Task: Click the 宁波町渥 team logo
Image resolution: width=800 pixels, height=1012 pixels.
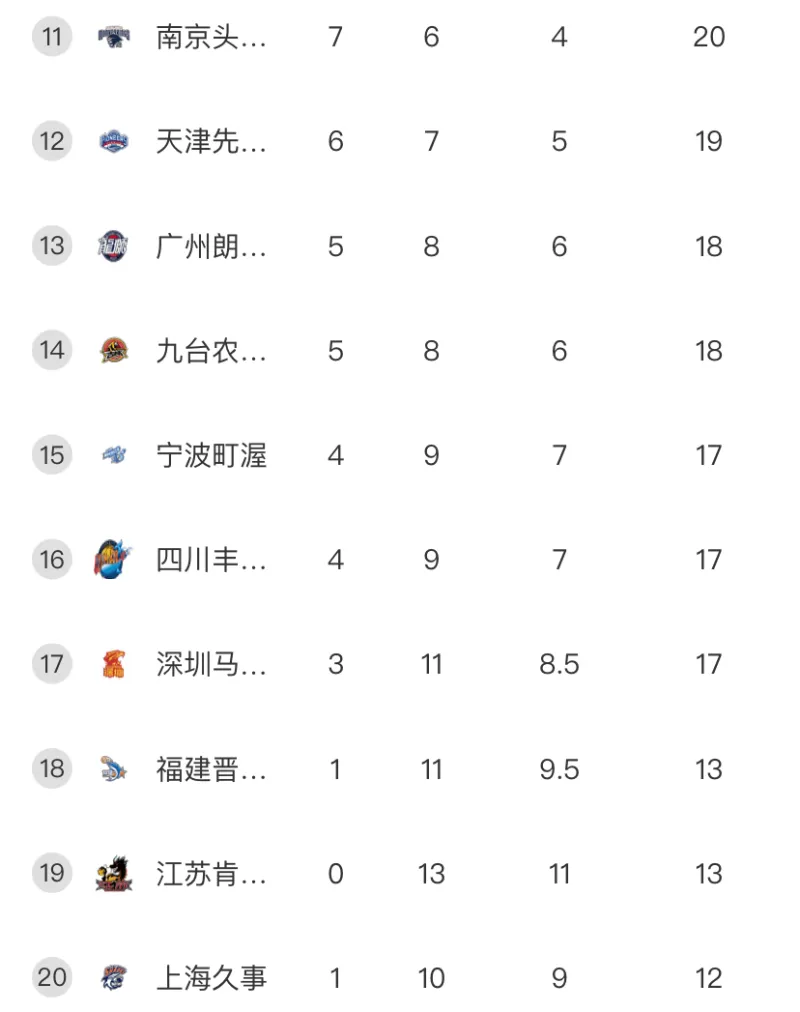Action: [x=114, y=455]
